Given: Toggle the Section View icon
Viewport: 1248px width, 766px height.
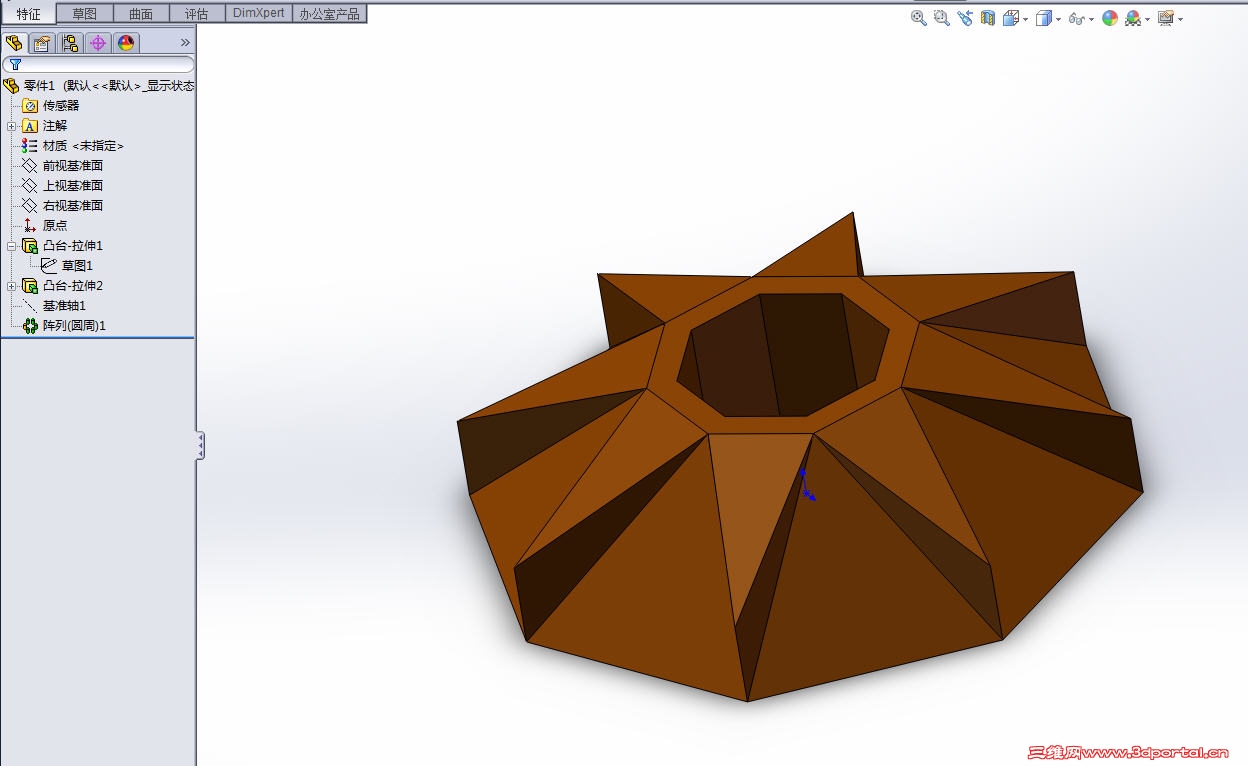Looking at the screenshot, I should (x=987, y=18).
